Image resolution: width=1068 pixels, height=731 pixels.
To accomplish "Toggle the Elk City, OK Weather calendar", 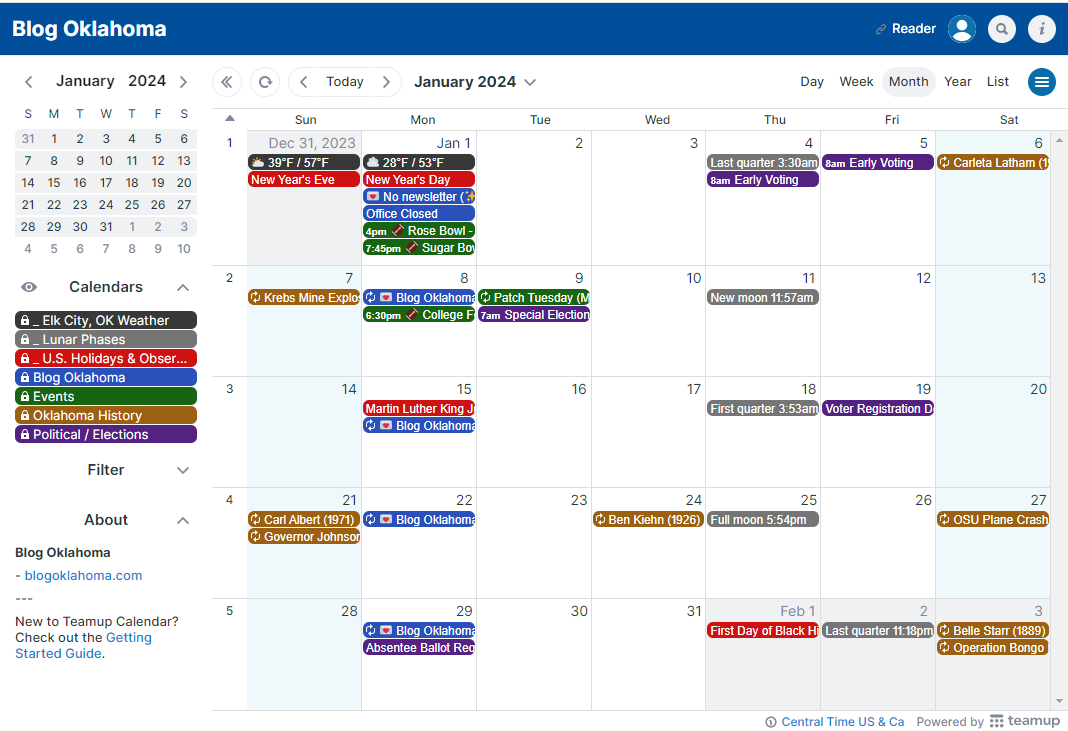I will (x=106, y=320).
